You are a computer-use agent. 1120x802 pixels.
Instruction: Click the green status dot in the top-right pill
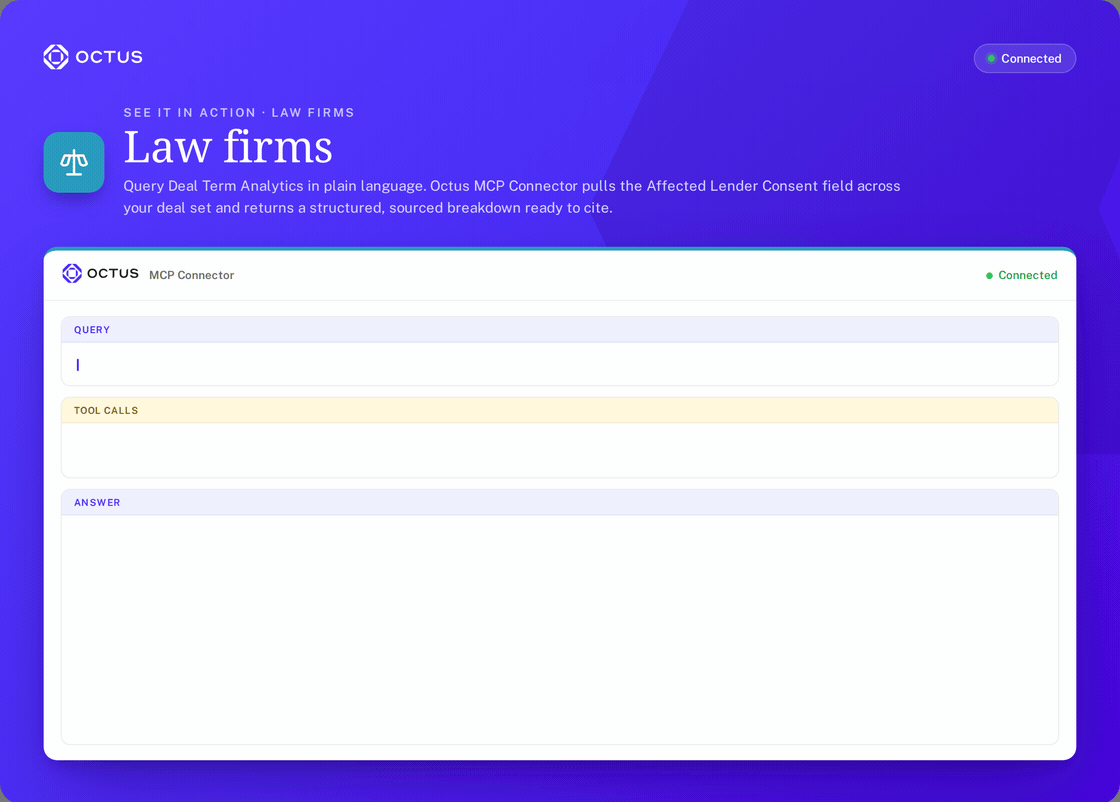tap(991, 59)
